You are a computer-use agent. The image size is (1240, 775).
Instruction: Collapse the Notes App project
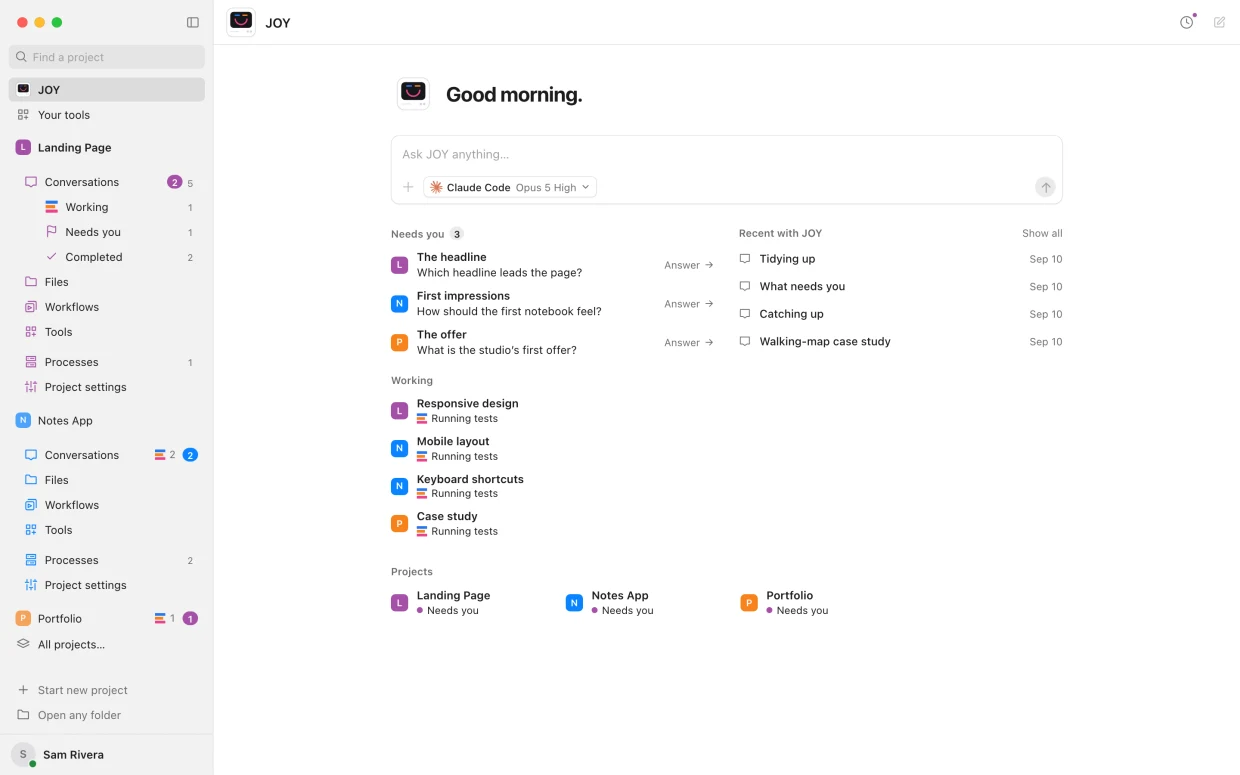(107, 421)
